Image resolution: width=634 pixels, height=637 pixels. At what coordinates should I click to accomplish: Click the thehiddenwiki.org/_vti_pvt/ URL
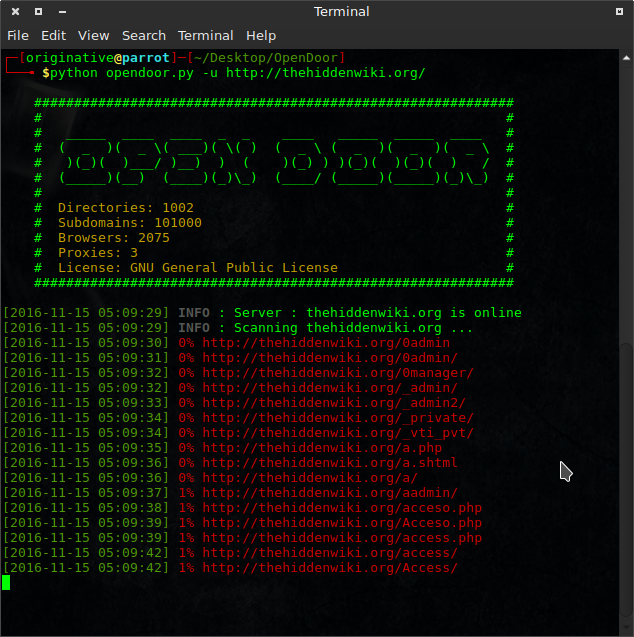(x=338, y=433)
